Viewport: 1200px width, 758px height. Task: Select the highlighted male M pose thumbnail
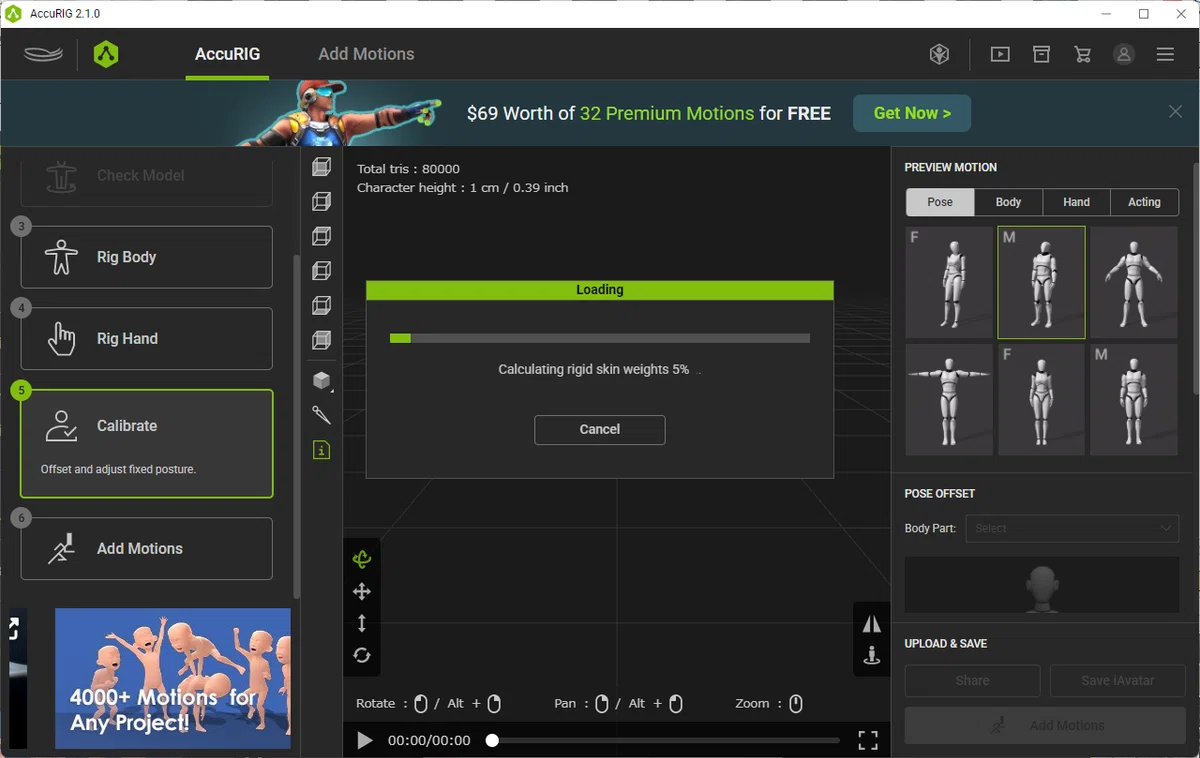1041,283
